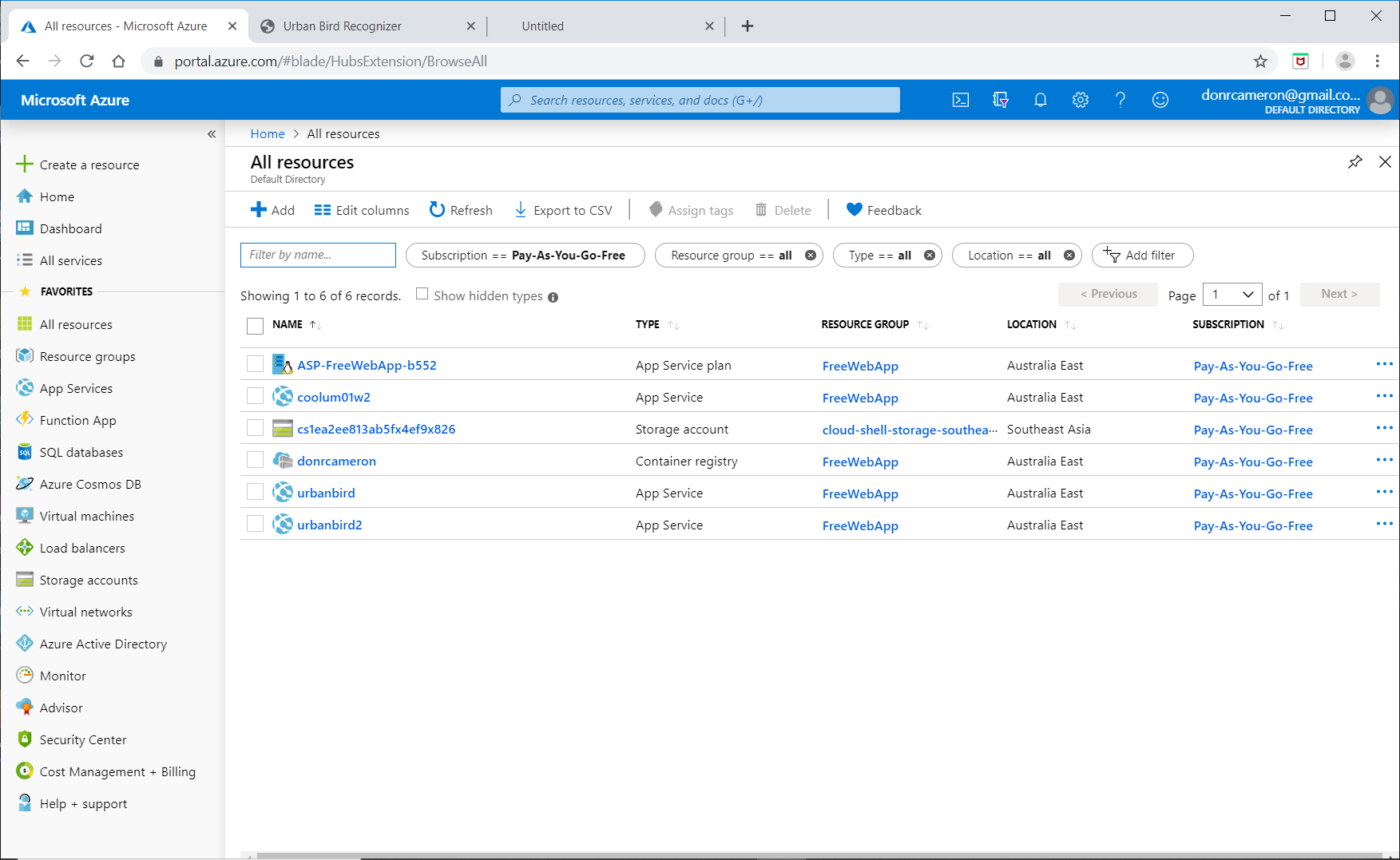Collapse the left sidebar menu
The width and height of the screenshot is (1400, 860).
point(212,133)
